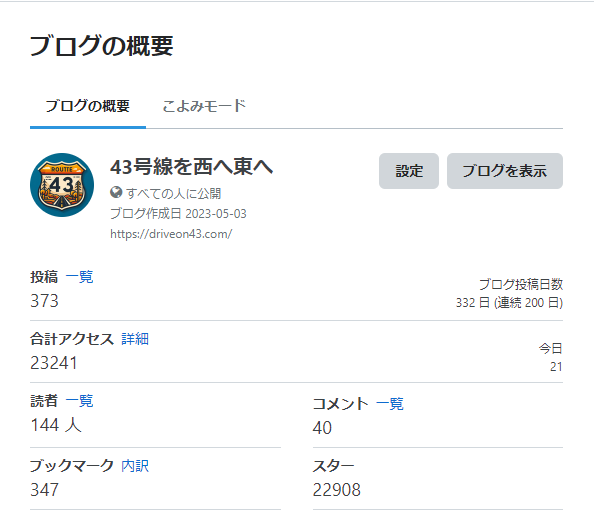Click the blog title 43号線を西へ東へ
594x522 pixels.
pos(192,166)
